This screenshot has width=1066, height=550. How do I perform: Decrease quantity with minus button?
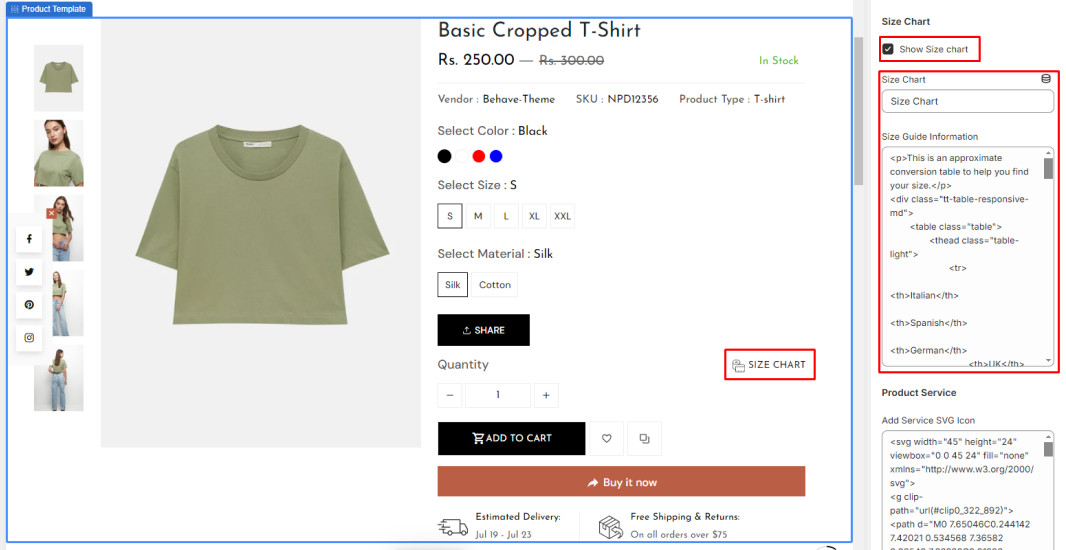[x=450, y=395]
